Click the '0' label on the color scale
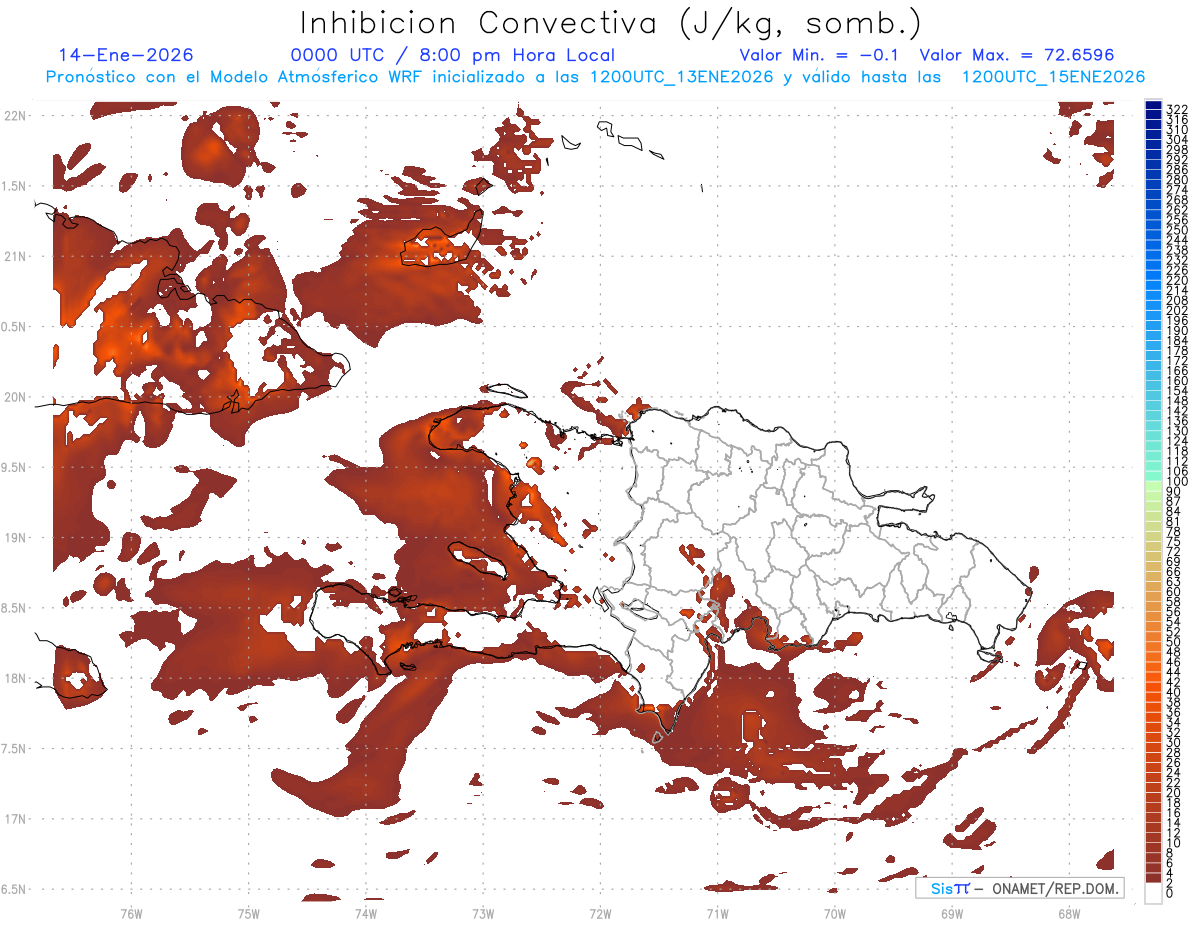Screen dimensions: 1200x927 coord(1170,893)
